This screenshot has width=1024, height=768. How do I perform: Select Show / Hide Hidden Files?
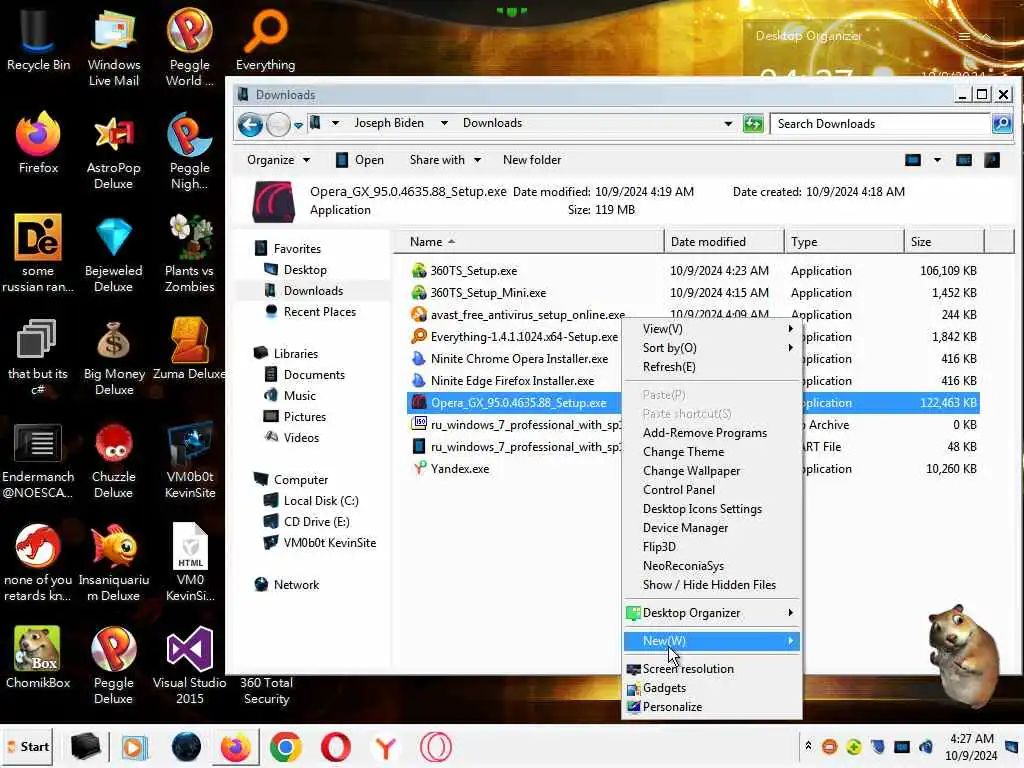[x=712, y=584]
